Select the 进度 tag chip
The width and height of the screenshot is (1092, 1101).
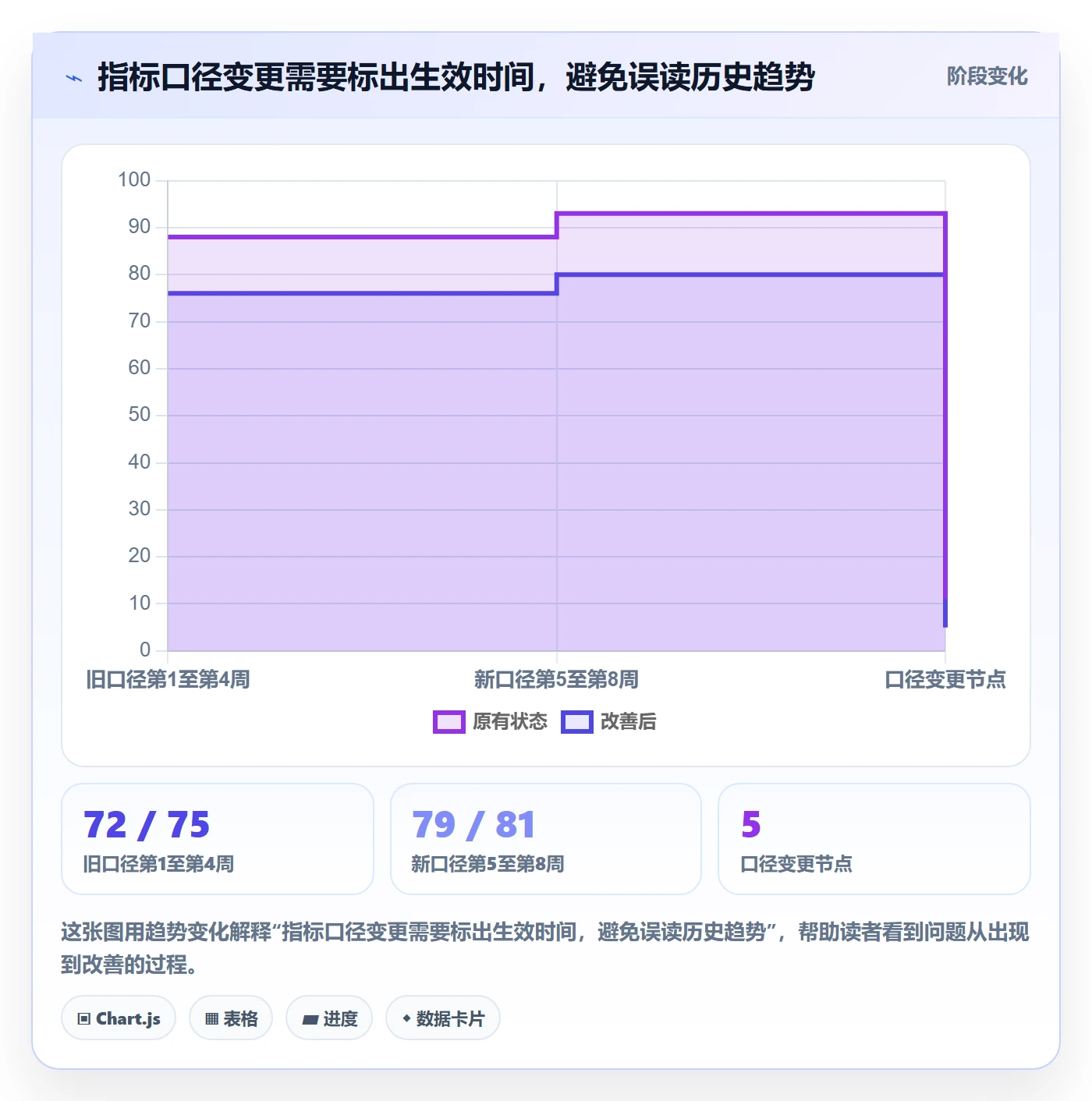[329, 1018]
